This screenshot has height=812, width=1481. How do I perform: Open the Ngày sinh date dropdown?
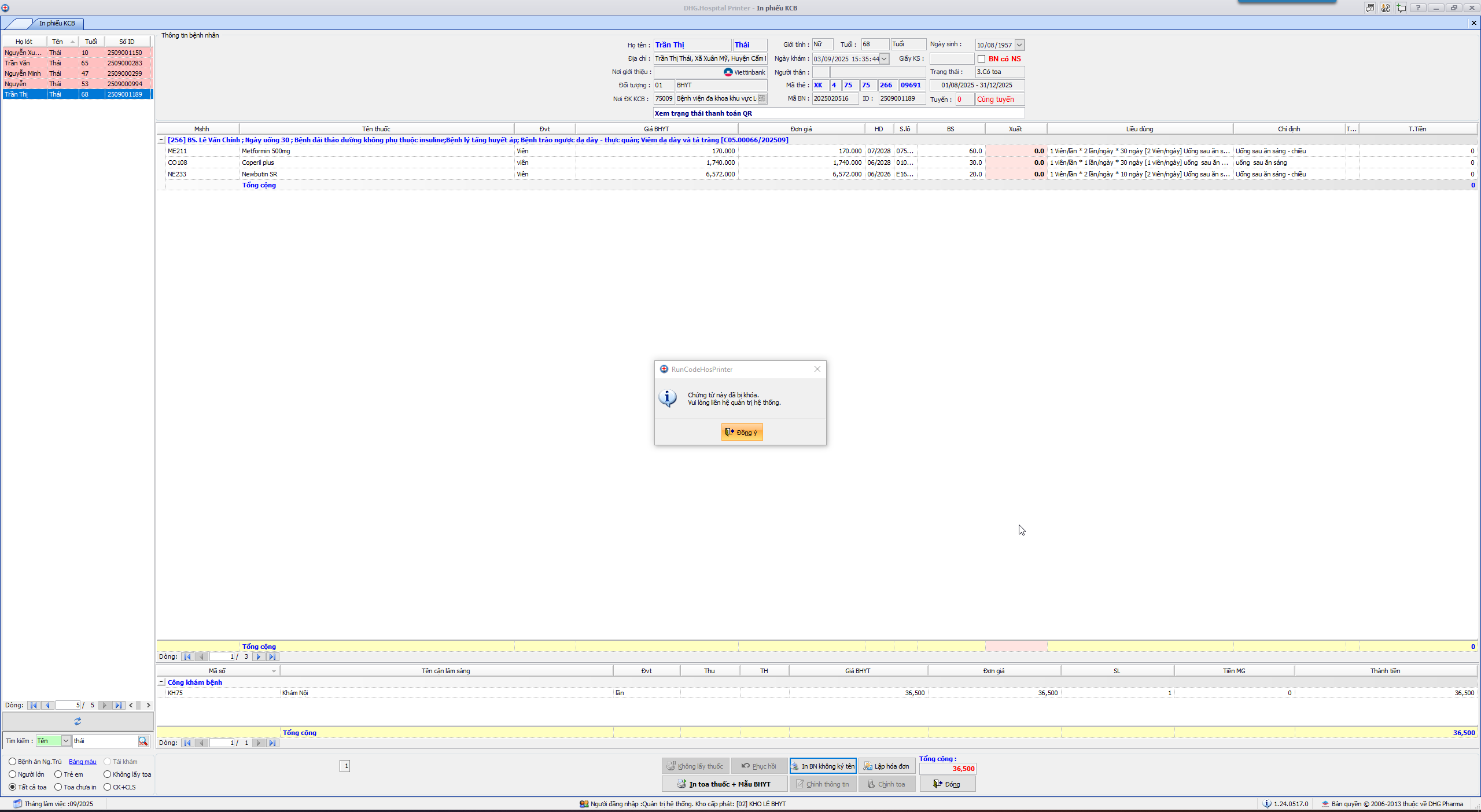1019,45
